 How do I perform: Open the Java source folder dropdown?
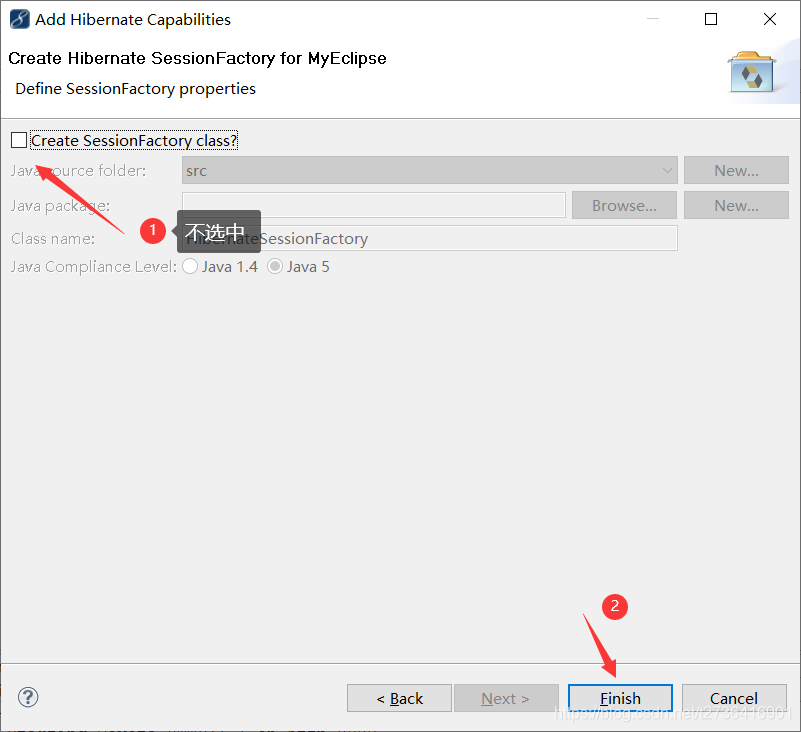click(430, 170)
